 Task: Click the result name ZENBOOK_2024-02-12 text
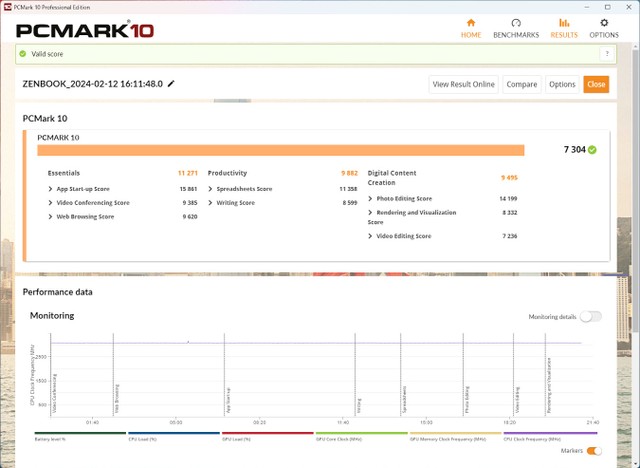(93, 84)
